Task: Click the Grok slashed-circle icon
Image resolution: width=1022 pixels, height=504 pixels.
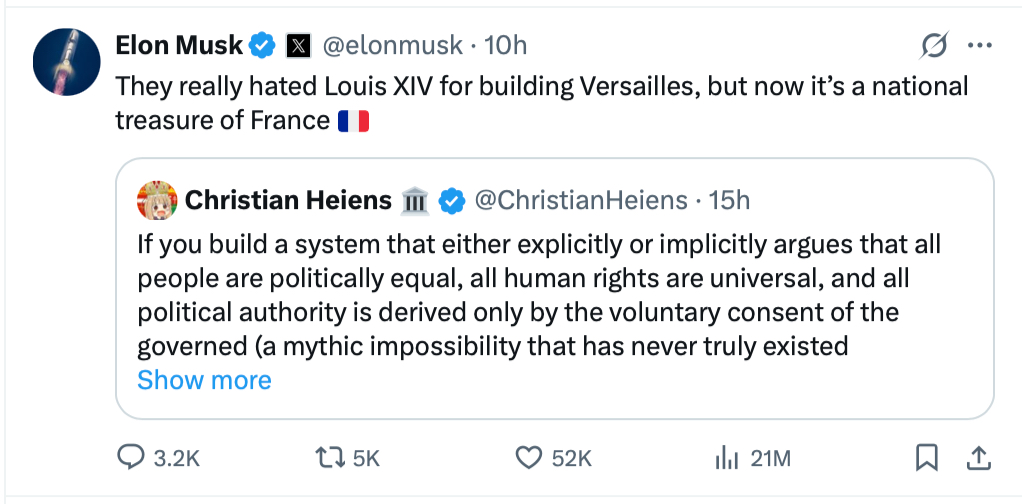Action: pos(934,46)
